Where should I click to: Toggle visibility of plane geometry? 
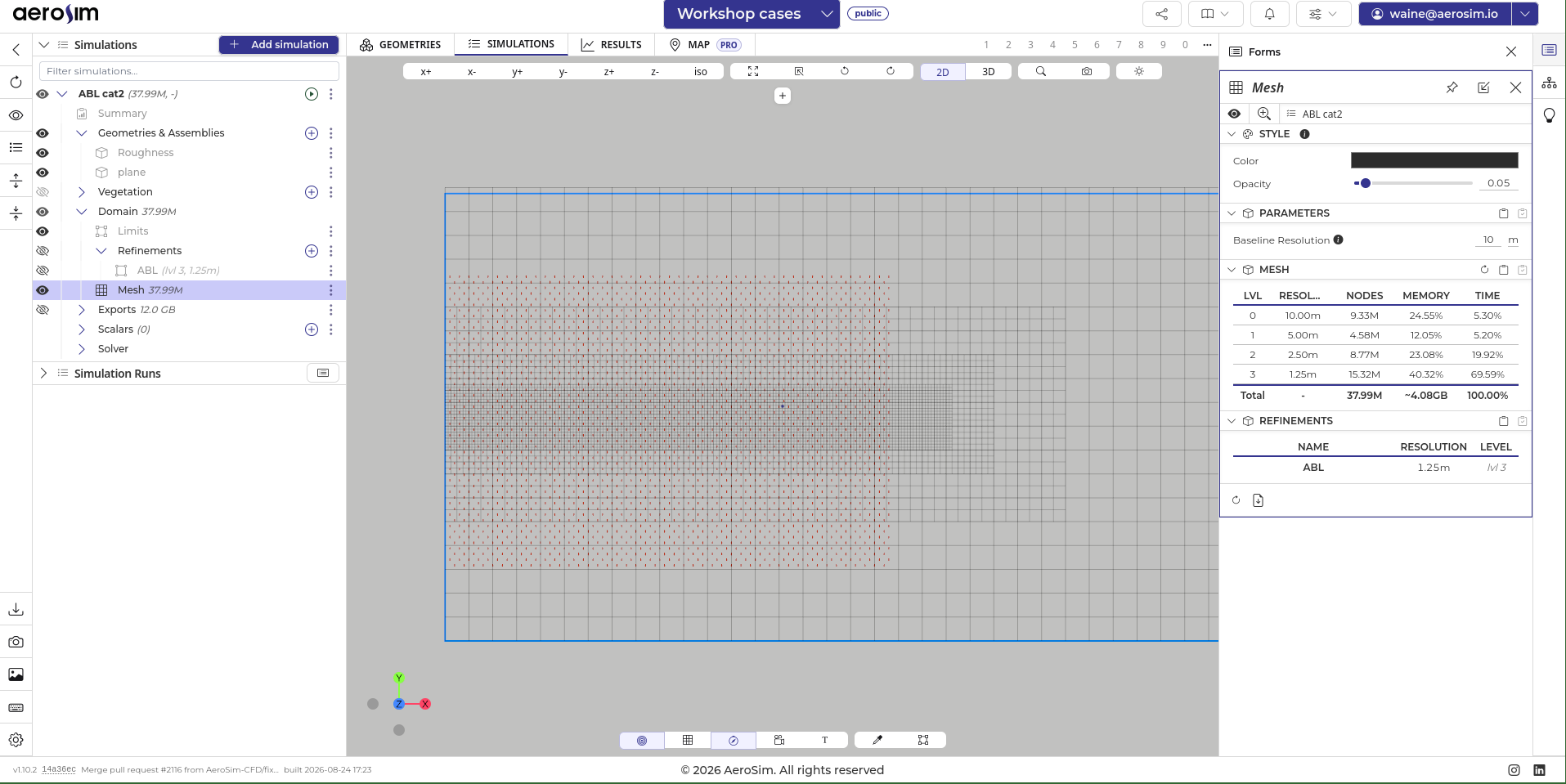tap(43, 172)
